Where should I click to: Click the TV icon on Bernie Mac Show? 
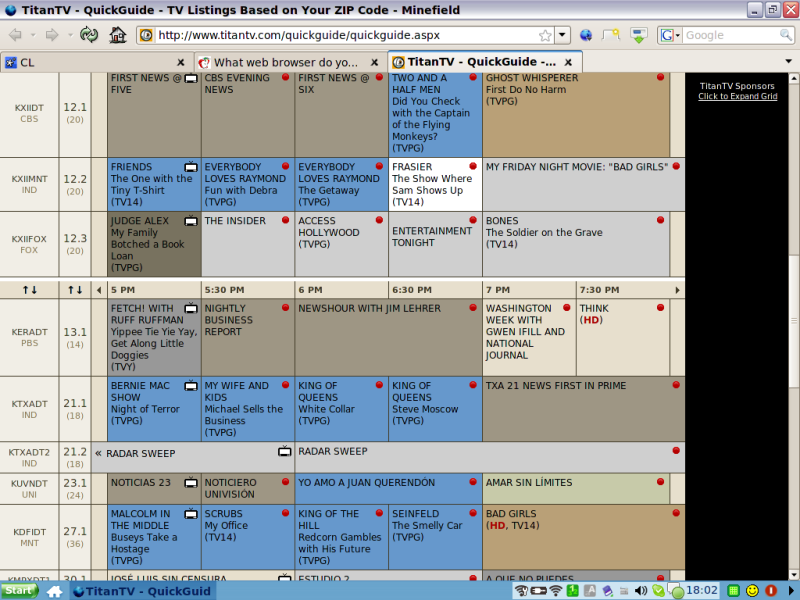pyautogui.click(x=191, y=386)
